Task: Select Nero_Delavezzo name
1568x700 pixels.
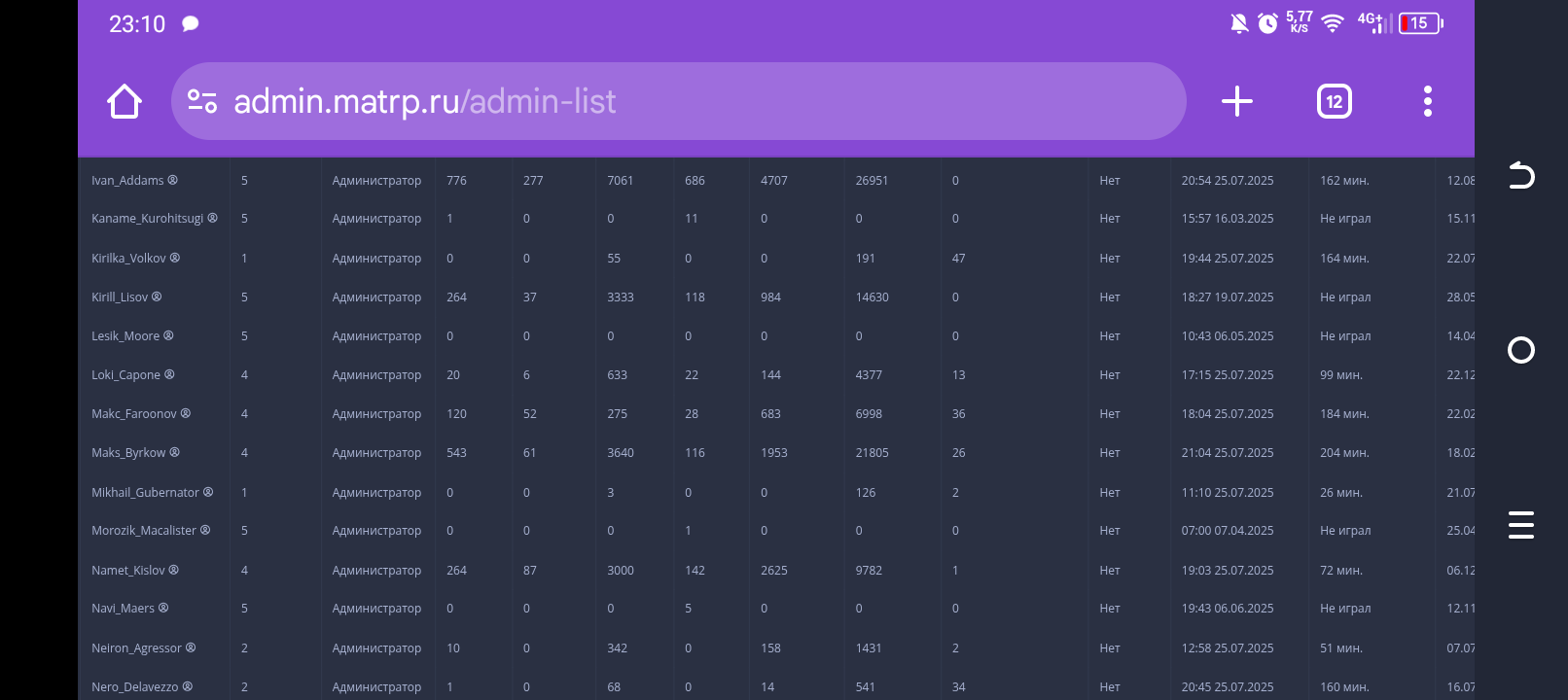Action: pos(135,687)
